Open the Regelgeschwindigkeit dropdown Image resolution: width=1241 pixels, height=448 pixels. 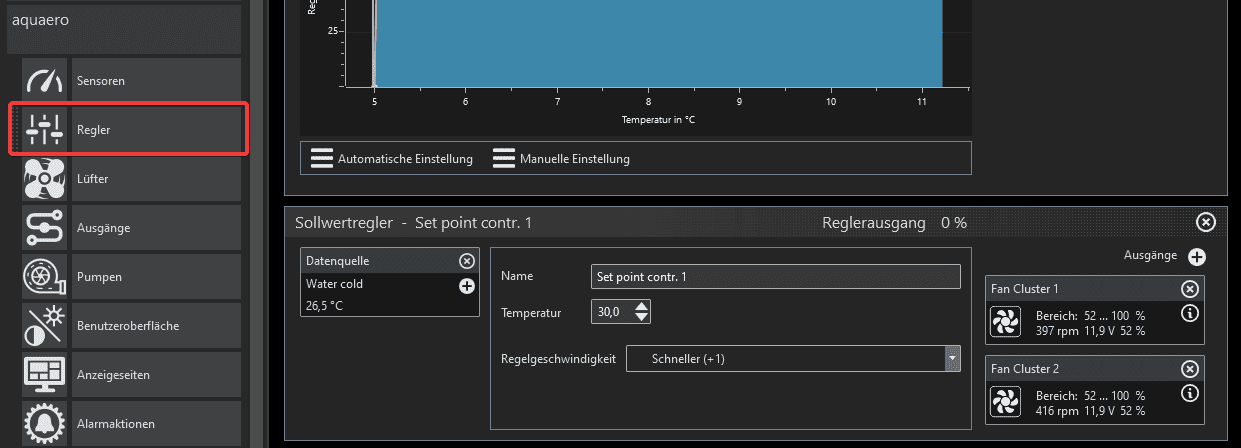(952, 358)
